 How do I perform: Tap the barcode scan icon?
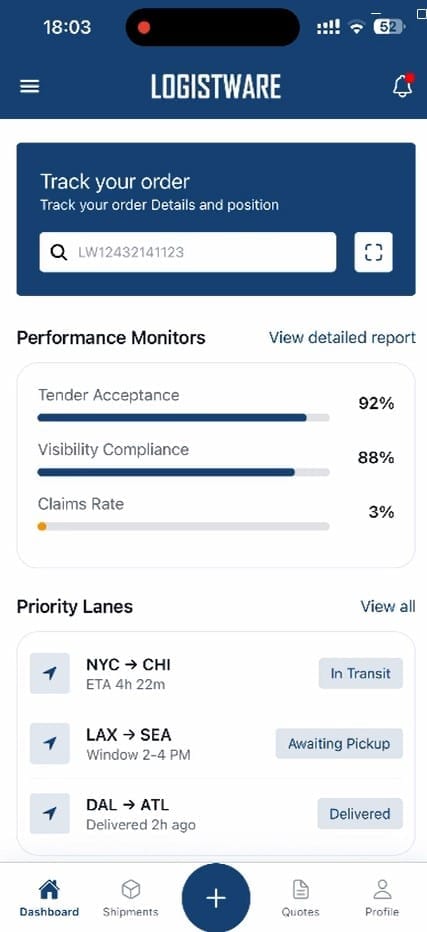(x=373, y=252)
